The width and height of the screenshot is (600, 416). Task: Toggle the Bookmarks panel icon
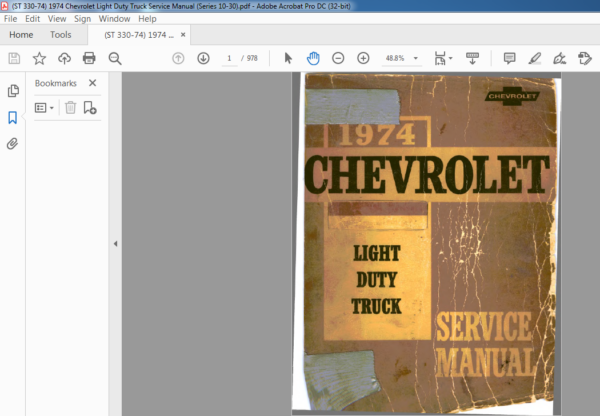(x=13, y=117)
